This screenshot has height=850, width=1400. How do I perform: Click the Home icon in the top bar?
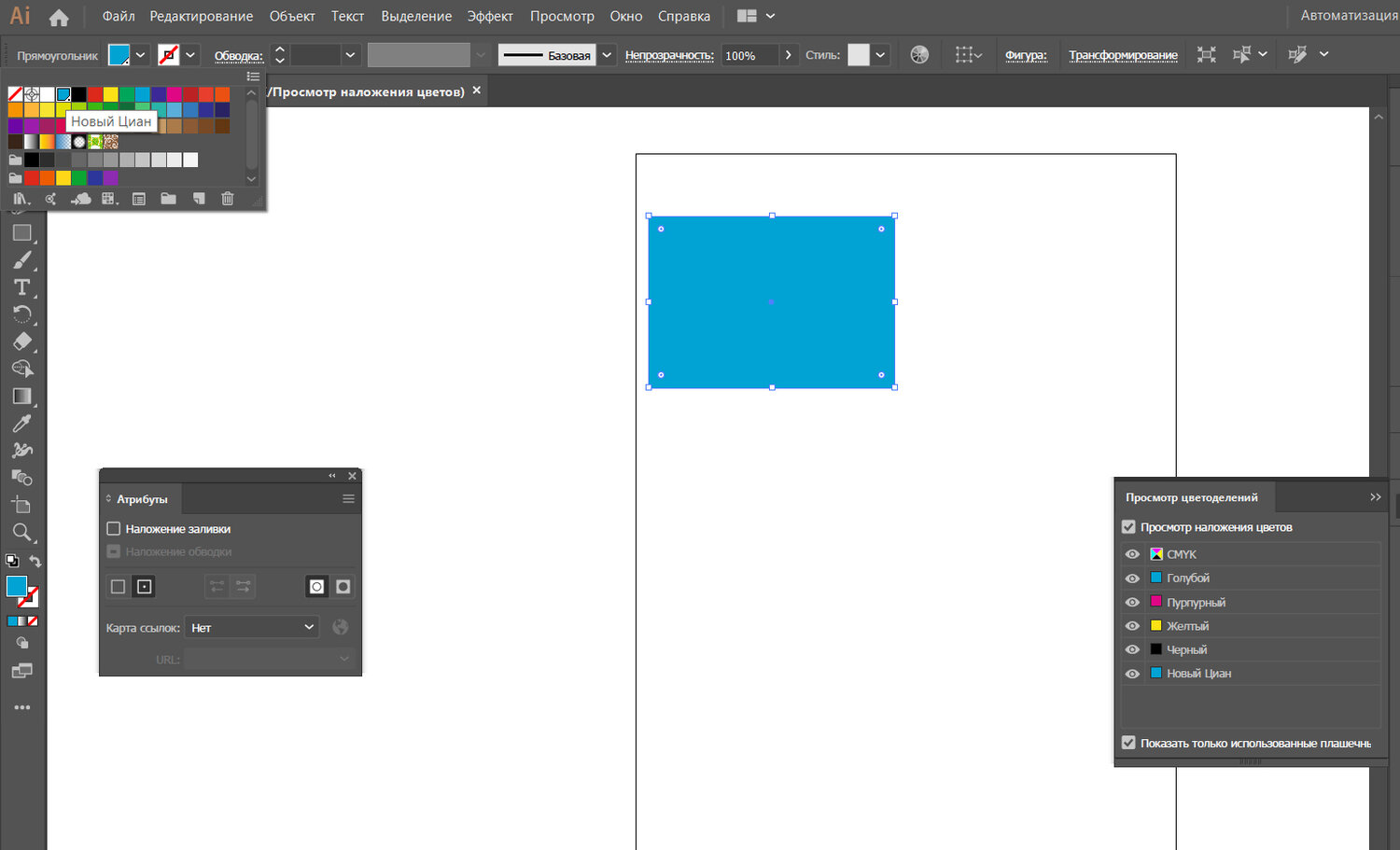click(59, 17)
